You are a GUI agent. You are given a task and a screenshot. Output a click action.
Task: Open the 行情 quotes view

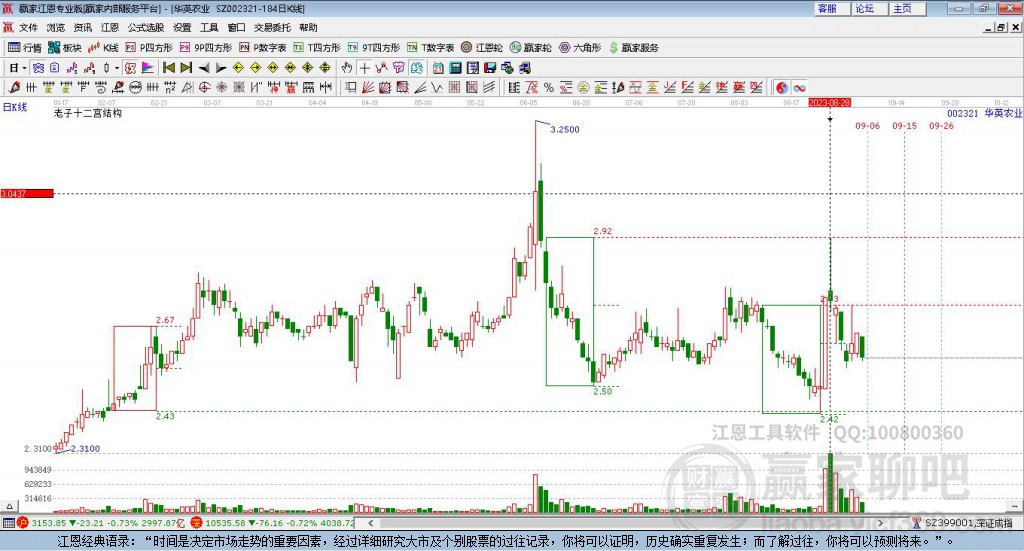[x=25, y=48]
